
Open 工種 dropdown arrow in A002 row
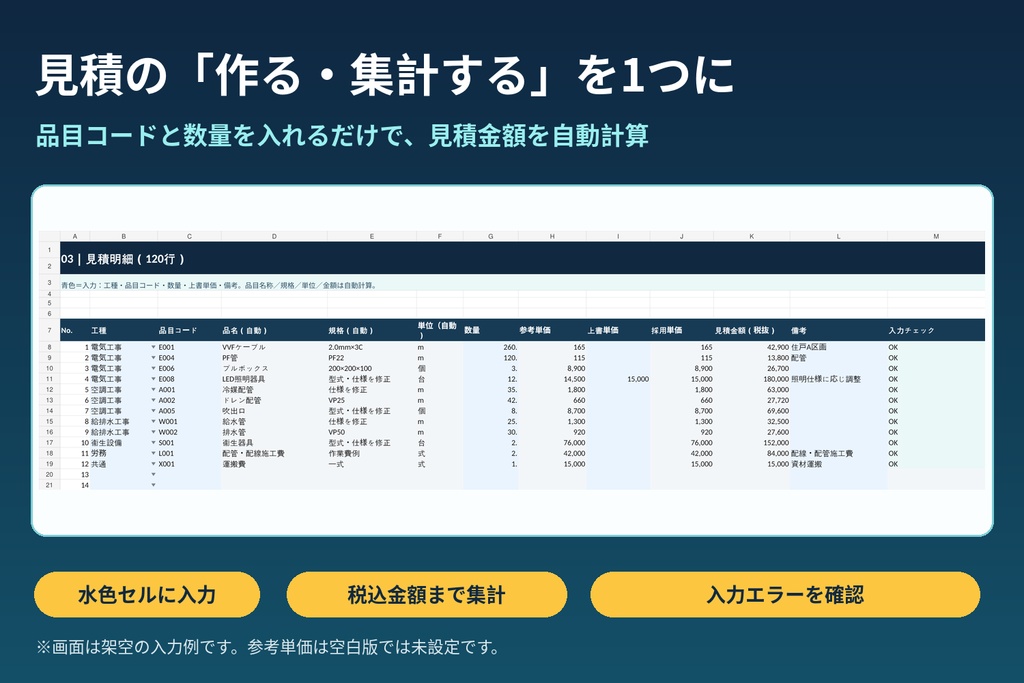click(153, 400)
